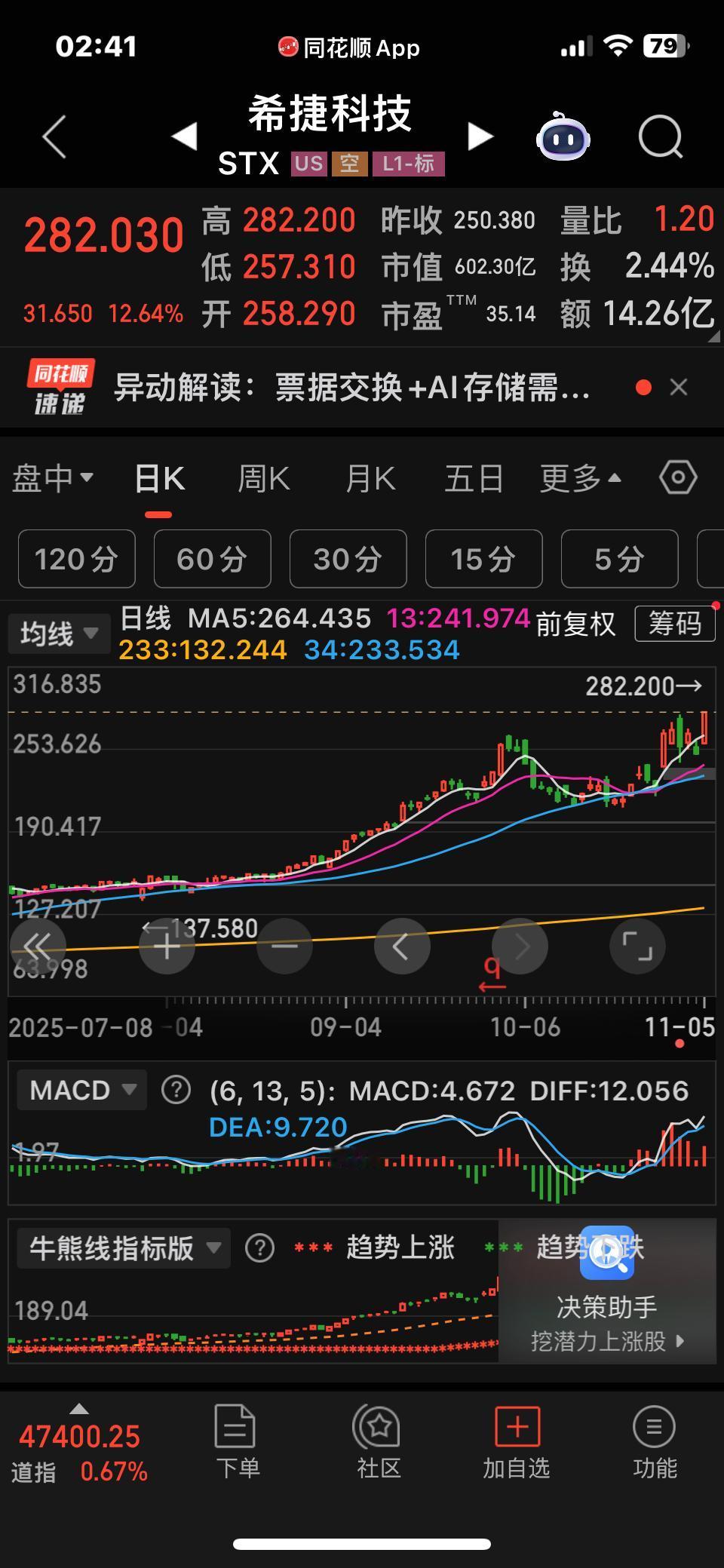Screen dimensions: 724x1568
Task: Expand quote details corner triangle
Action: coord(713,337)
